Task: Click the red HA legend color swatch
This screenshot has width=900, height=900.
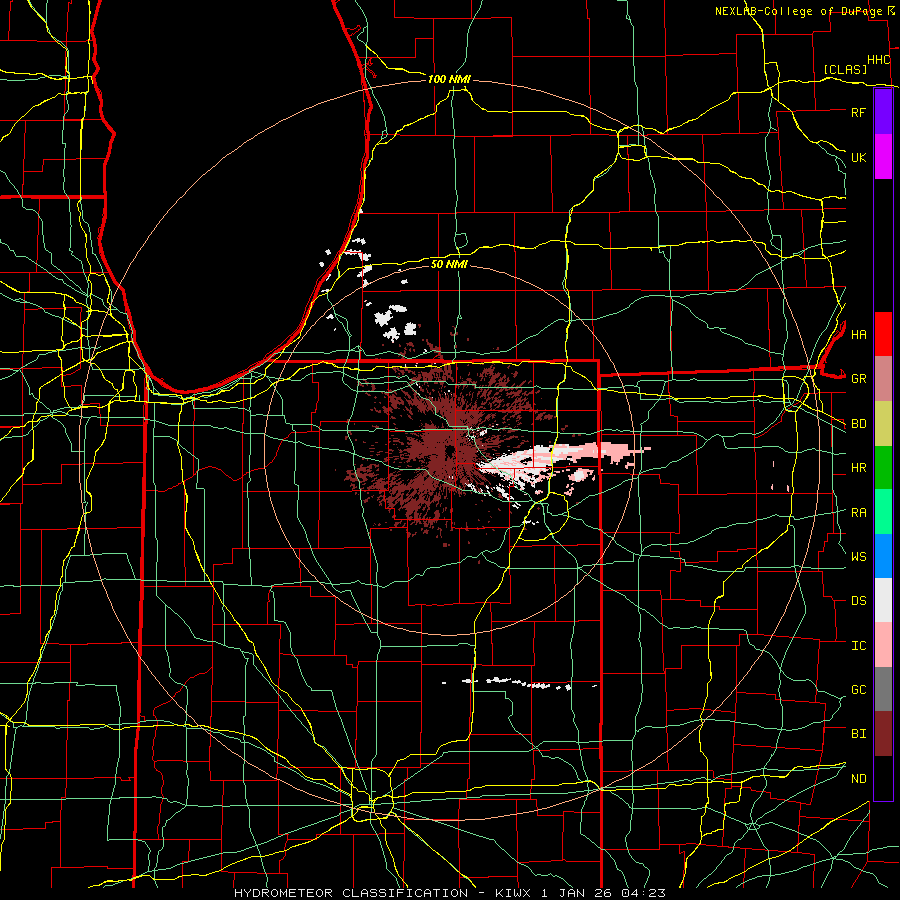Action: (883, 334)
